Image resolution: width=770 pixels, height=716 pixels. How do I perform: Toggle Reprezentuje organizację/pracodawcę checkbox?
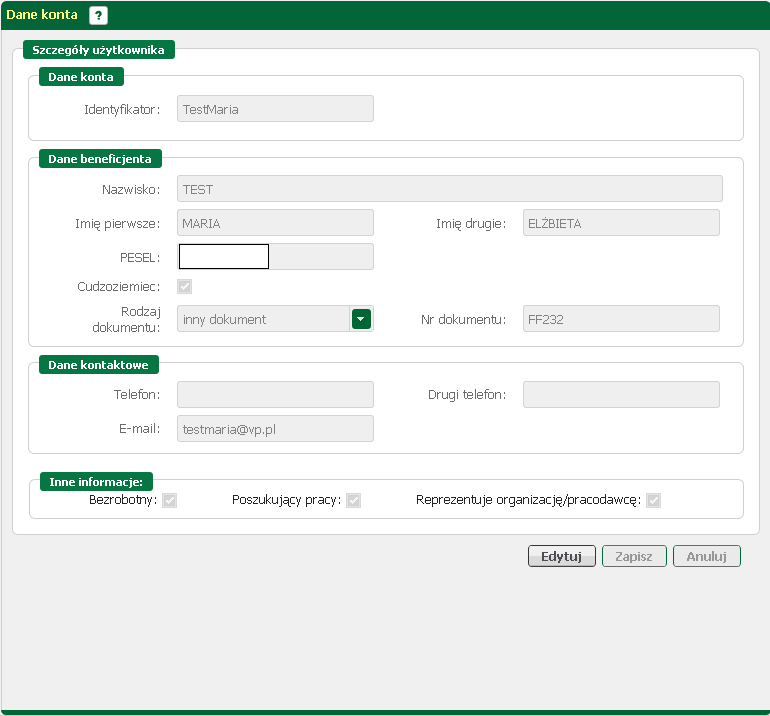coord(653,500)
